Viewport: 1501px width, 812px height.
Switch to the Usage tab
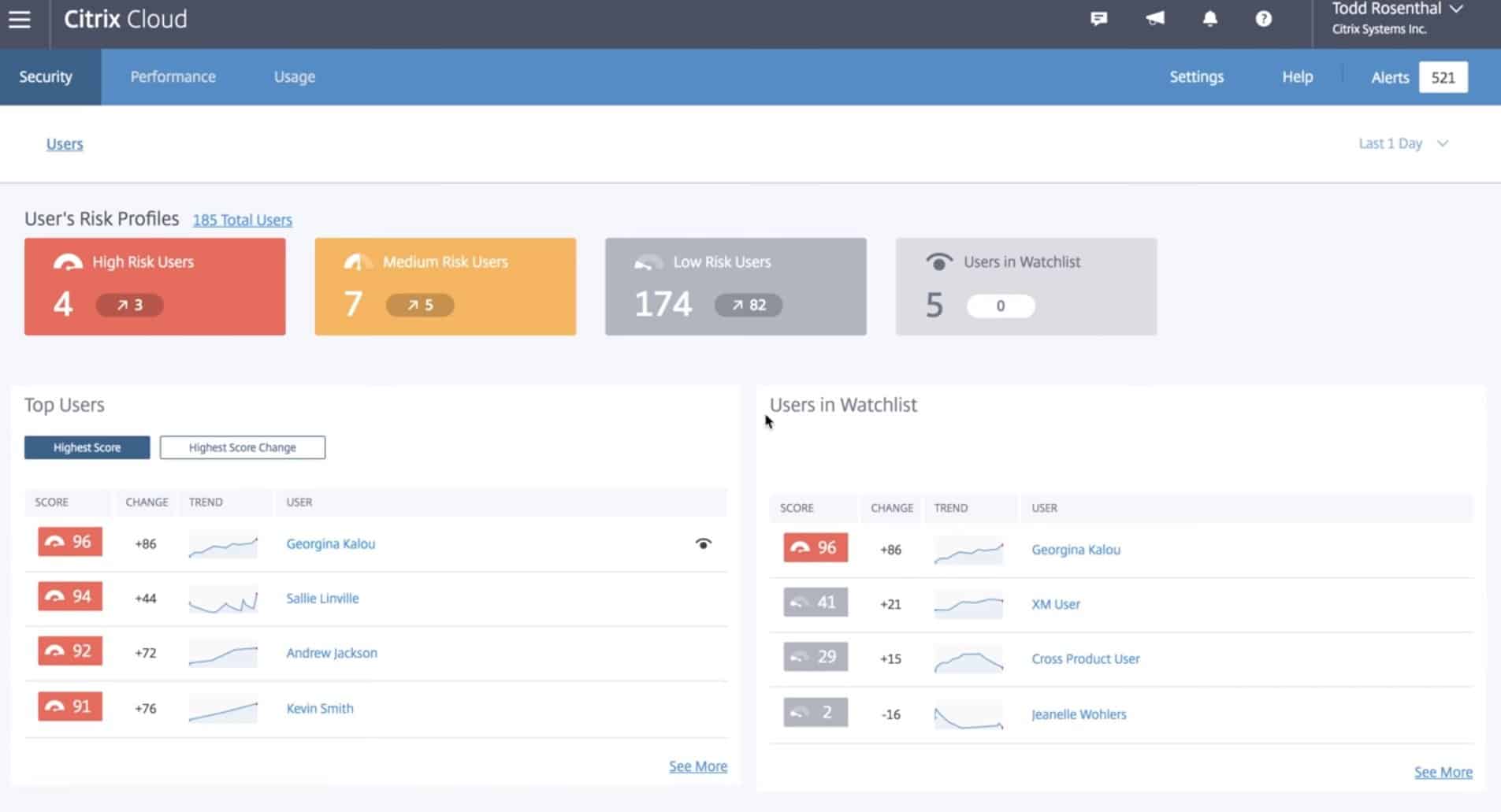tap(295, 76)
